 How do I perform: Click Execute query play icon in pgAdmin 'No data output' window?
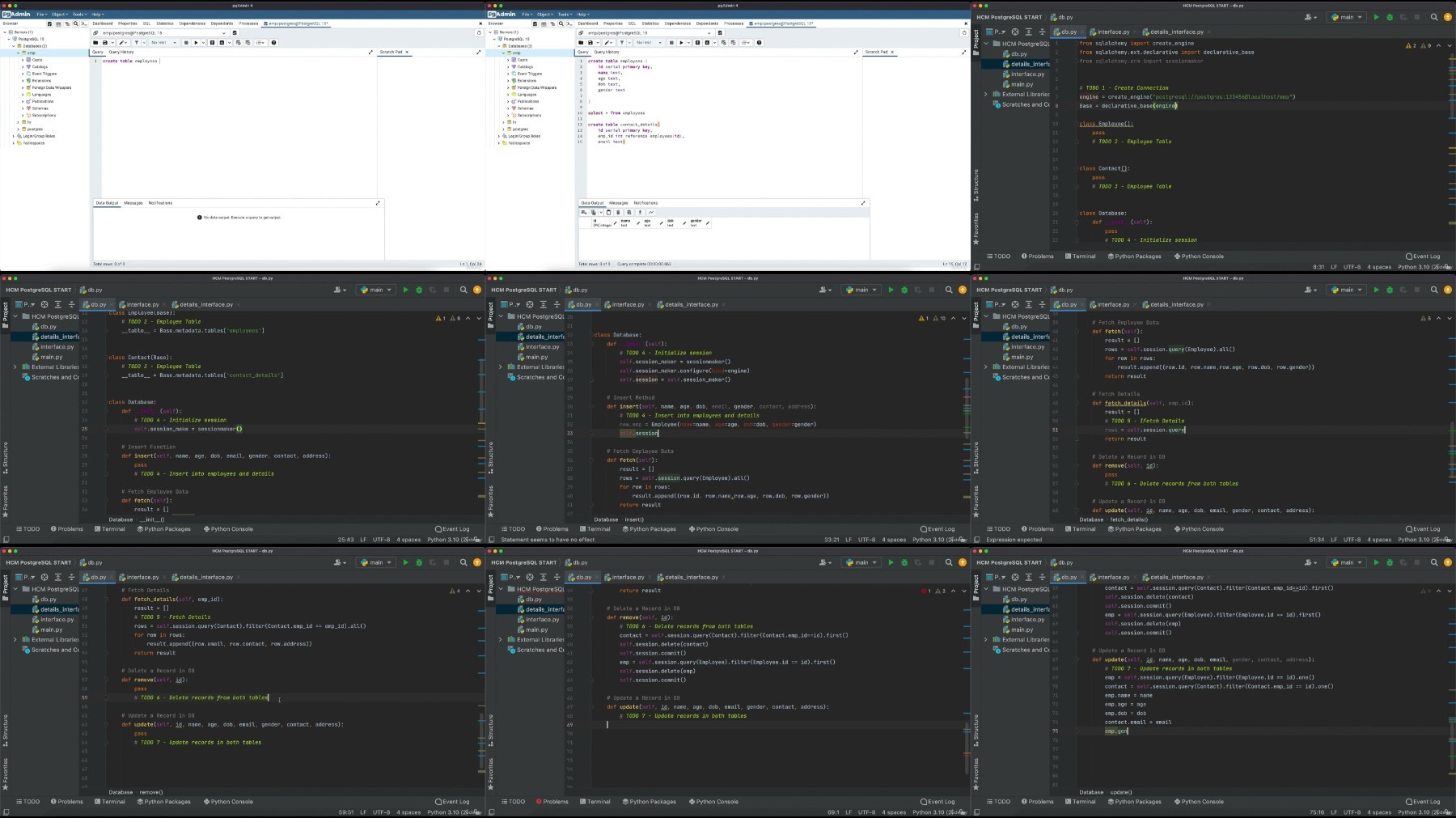[196, 43]
